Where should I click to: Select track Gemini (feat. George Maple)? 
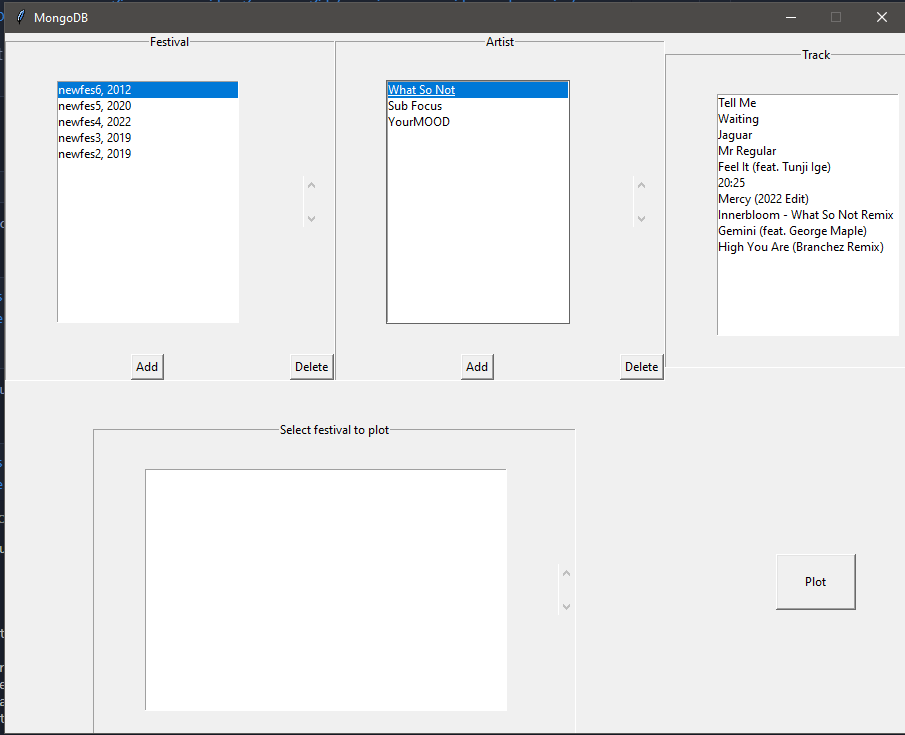tap(808, 231)
